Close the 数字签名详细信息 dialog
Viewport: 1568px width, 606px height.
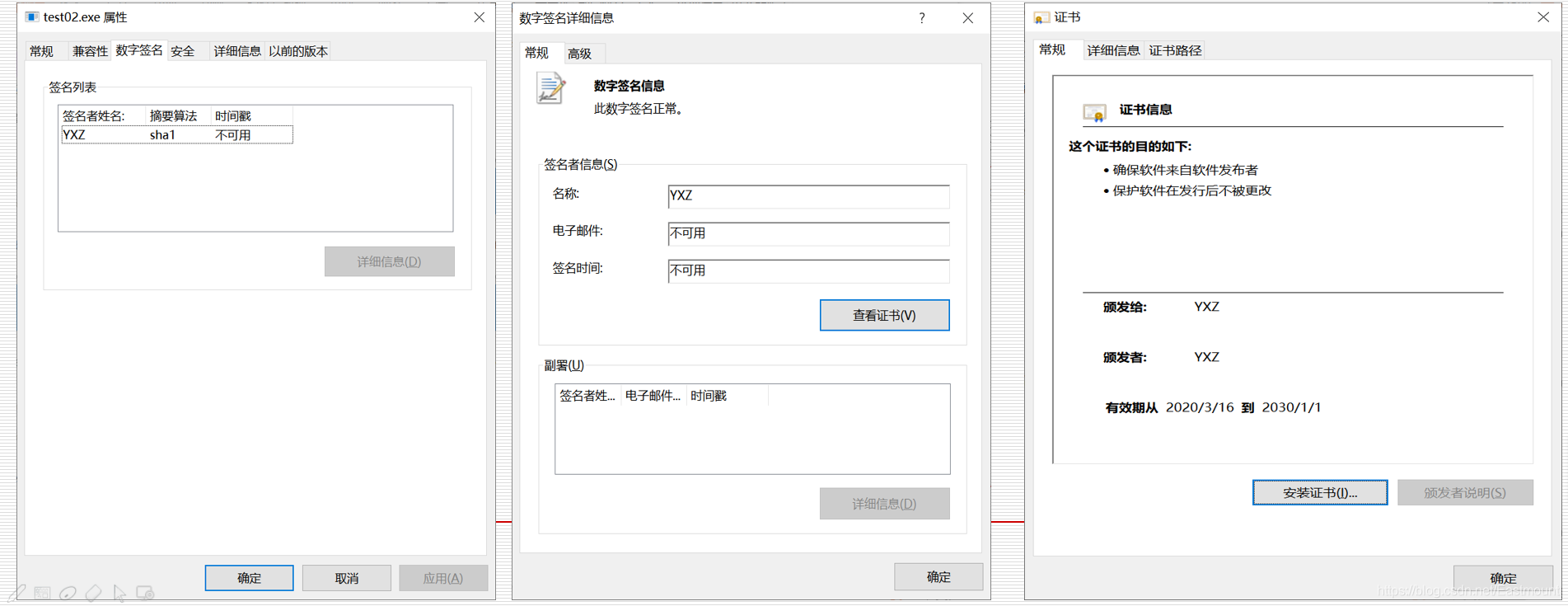pos(968,18)
